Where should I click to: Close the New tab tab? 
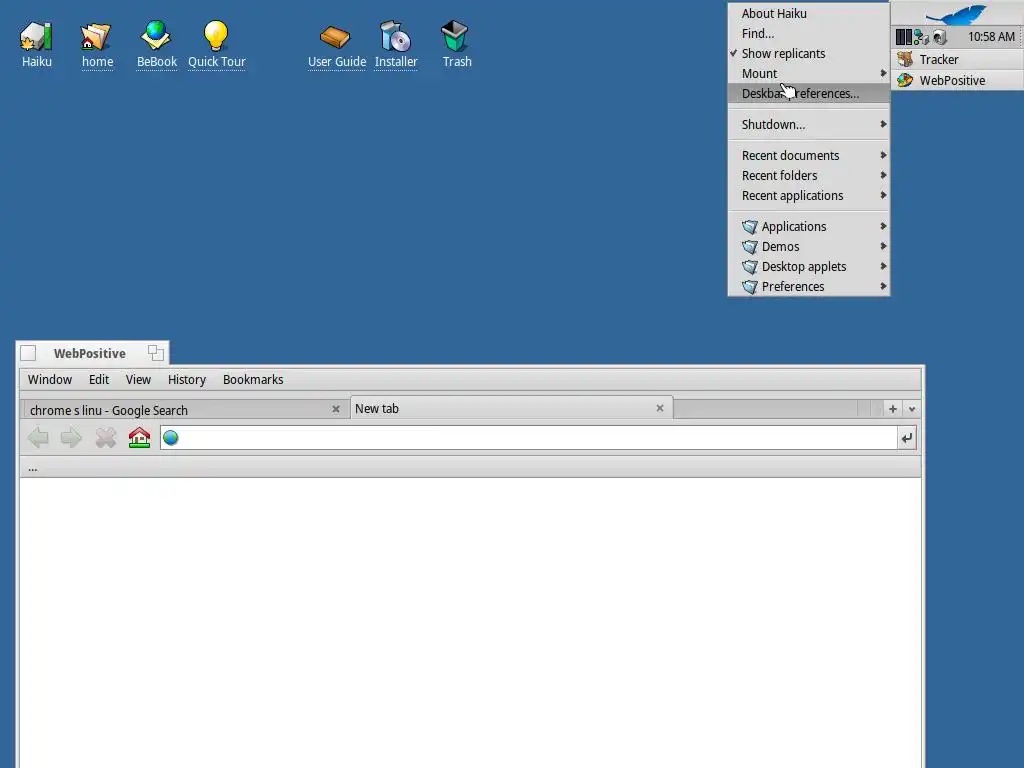660,408
